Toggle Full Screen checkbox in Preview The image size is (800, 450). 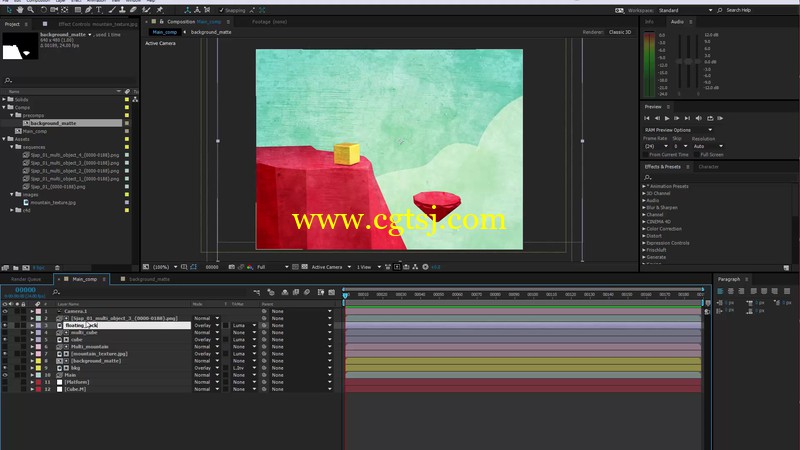tap(696, 155)
